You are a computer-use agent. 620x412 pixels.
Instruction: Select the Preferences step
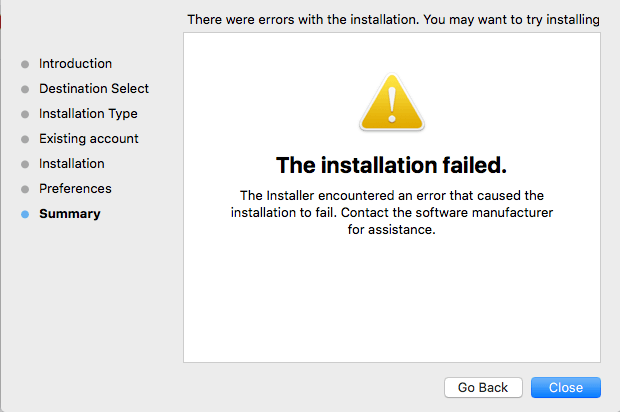click(76, 189)
